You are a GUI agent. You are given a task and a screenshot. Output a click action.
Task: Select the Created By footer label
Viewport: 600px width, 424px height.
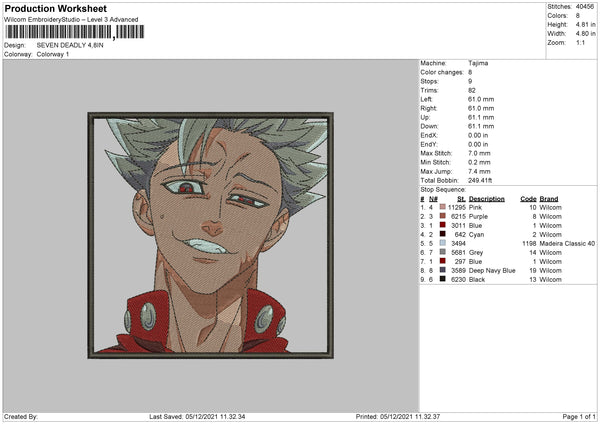click(21, 416)
